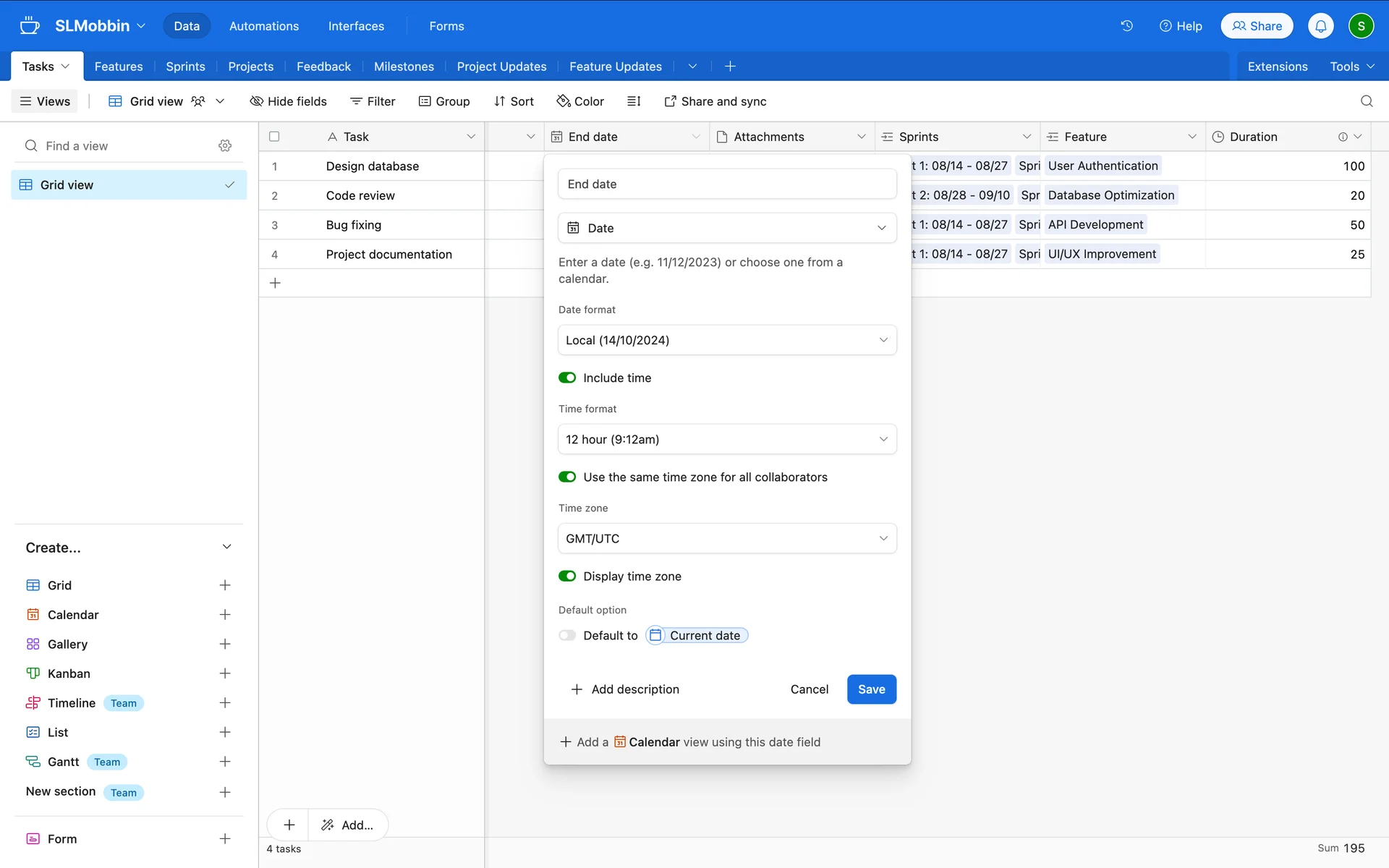Disable Display time zone switch

567,576
